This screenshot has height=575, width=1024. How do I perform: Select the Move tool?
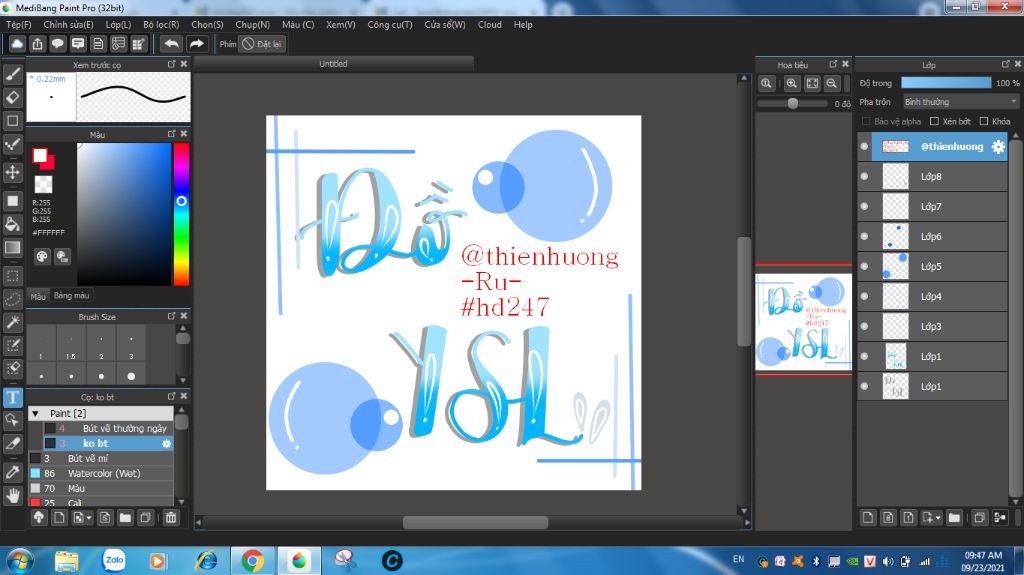click(12, 172)
